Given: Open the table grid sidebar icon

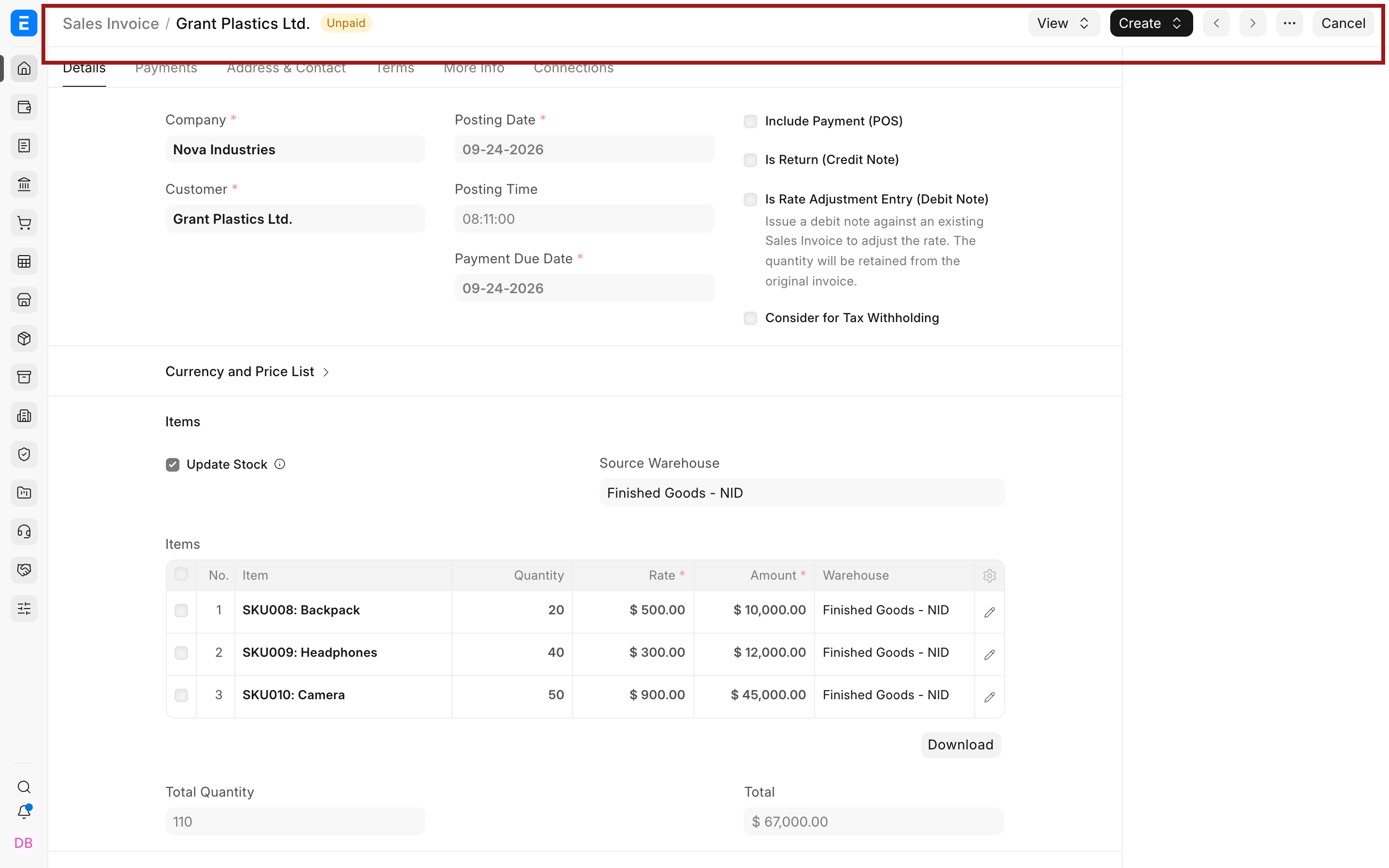Looking at the screenshot, I should [x=24, y=261].
